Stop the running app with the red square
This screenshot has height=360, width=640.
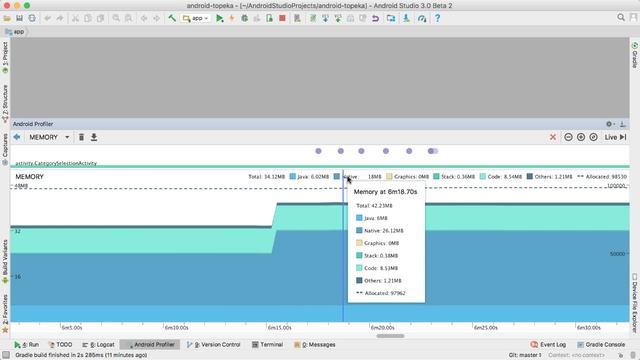[282, 18]
